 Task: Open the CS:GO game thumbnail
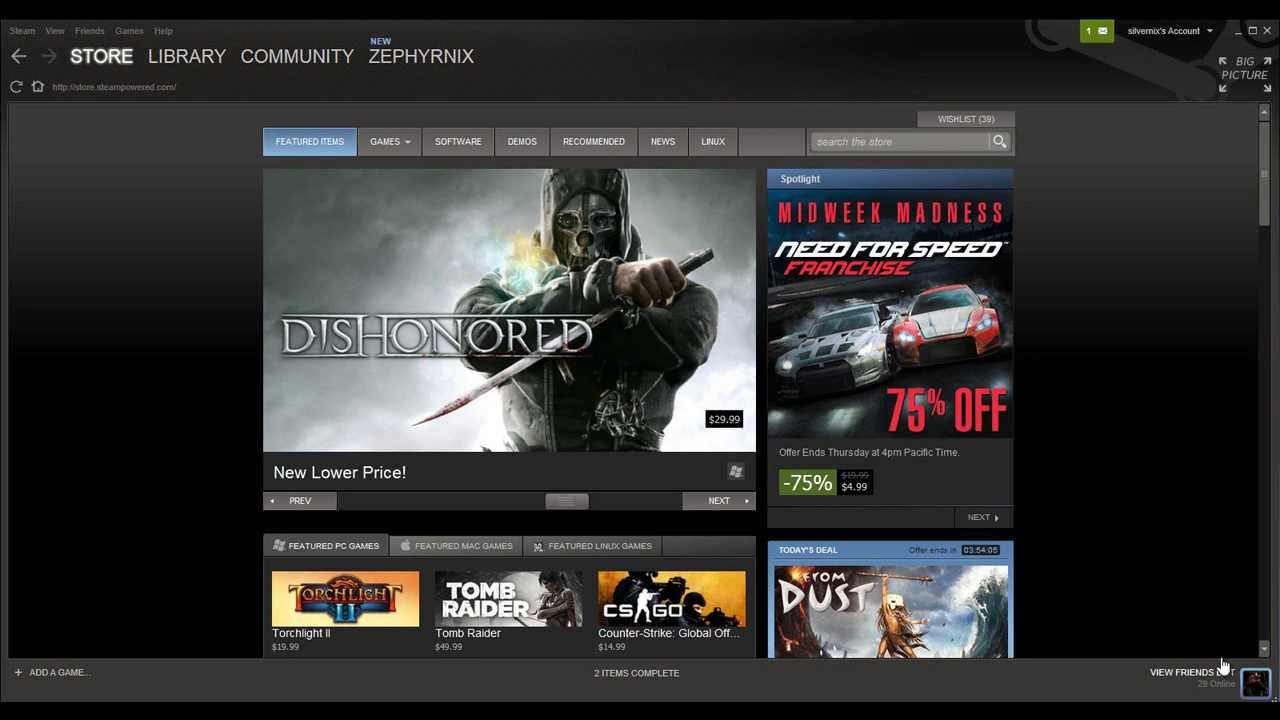coord(671,599)
